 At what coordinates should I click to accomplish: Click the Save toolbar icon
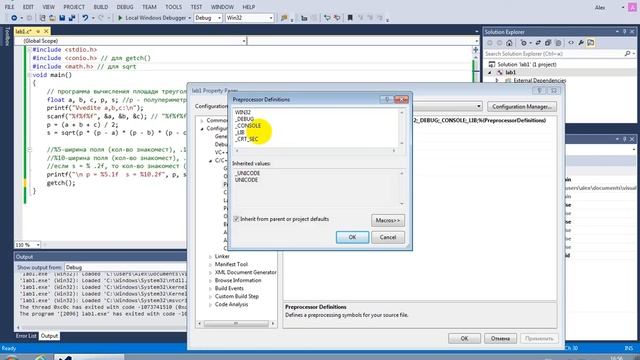point(62,18)
